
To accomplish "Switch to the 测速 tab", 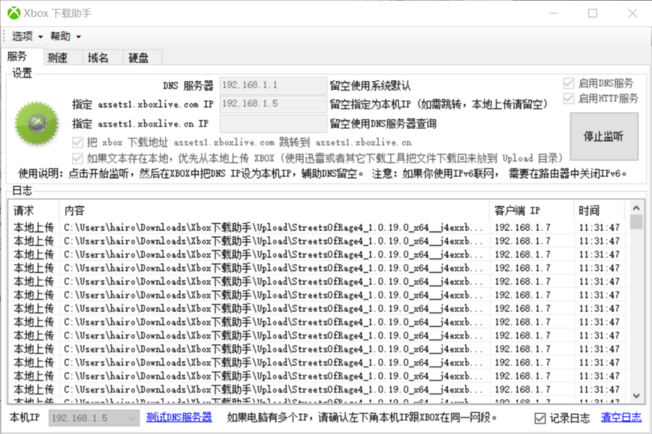I will (58, 58).
